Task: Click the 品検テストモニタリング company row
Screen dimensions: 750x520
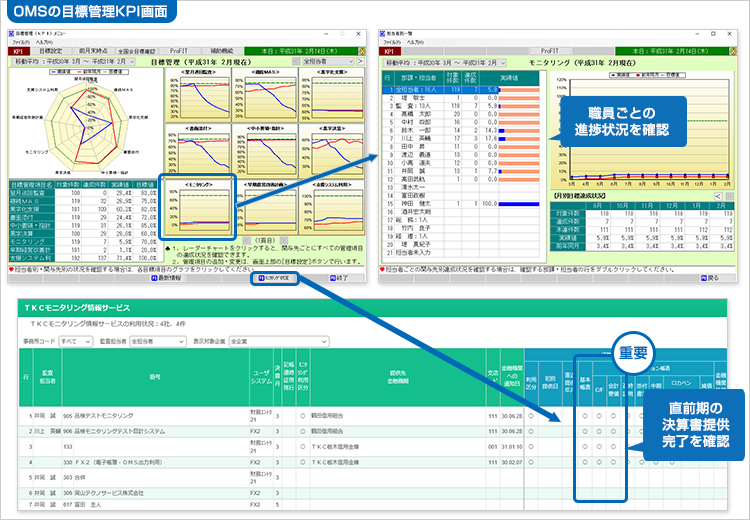Action: point(372,416)
